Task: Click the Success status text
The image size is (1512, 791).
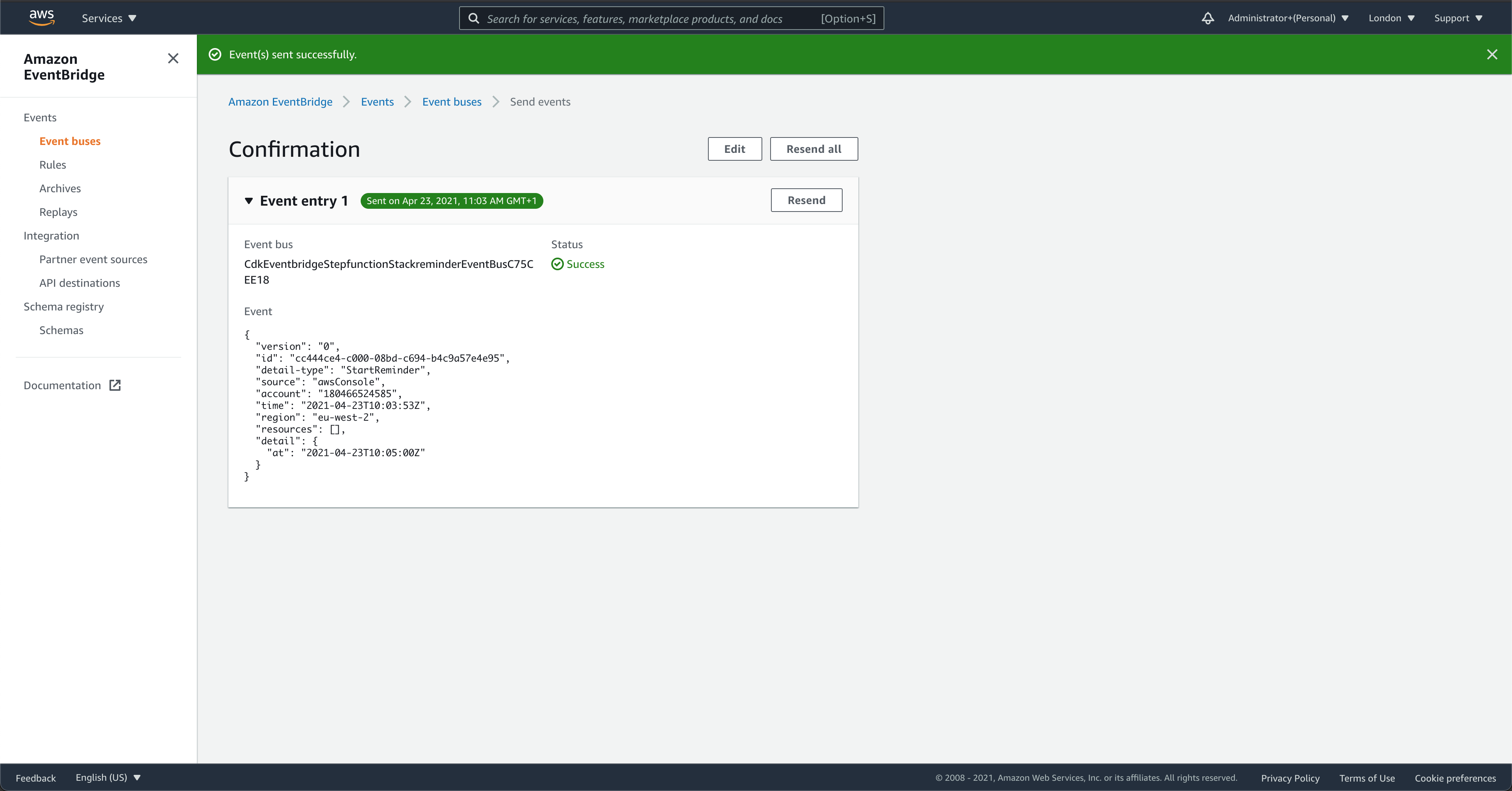Action: point(585,264)
